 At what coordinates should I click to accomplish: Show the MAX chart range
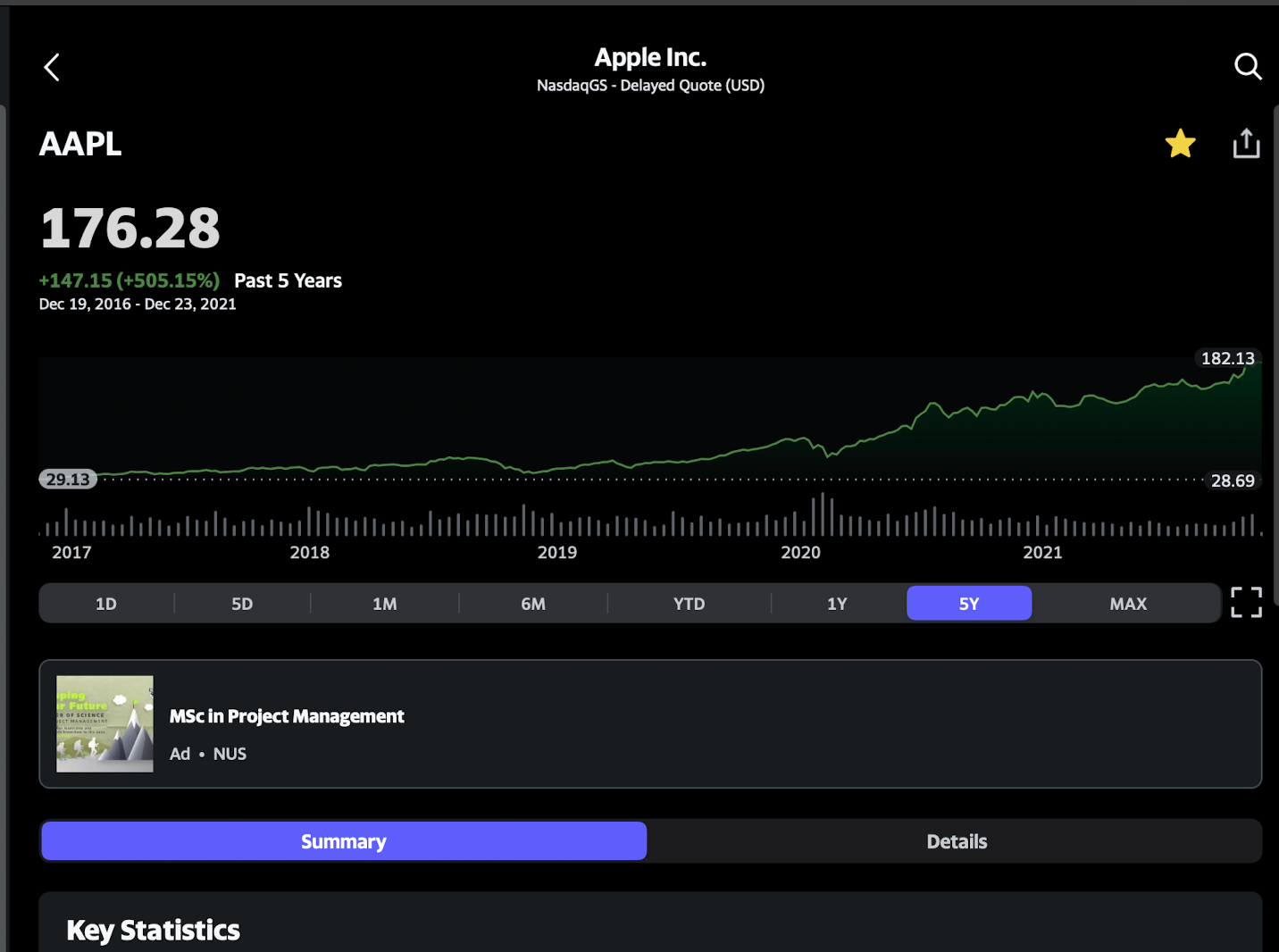point(1128,604)
